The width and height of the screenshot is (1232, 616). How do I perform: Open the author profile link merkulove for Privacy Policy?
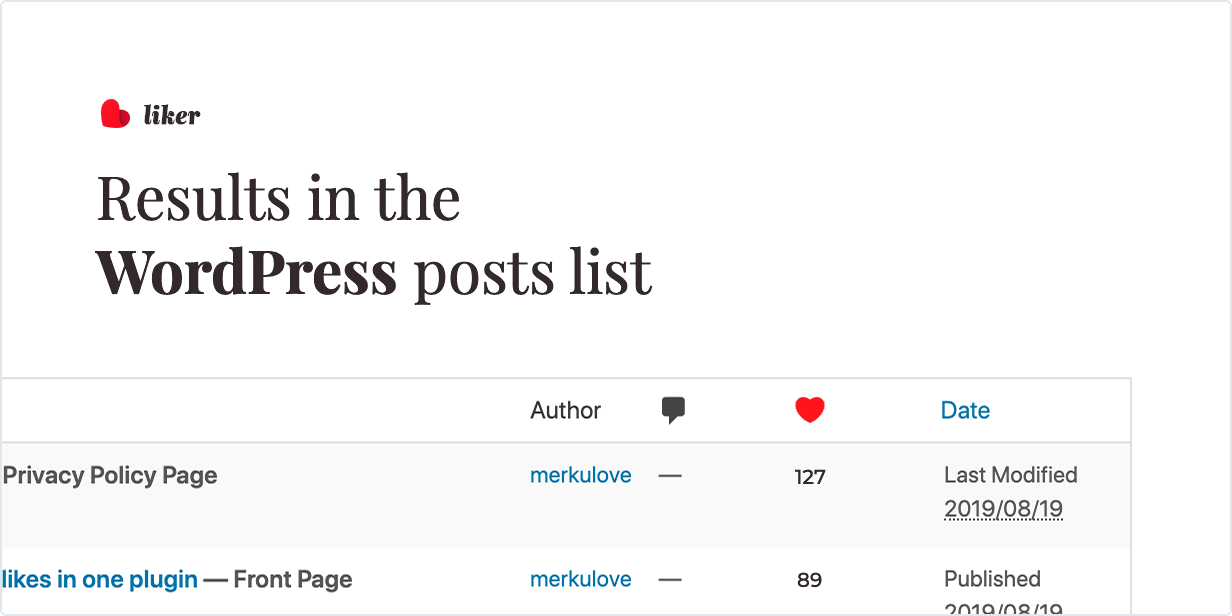click(580, 476)
